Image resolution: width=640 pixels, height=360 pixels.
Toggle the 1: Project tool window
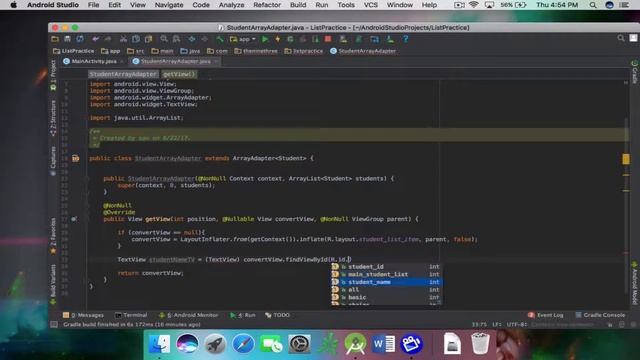[53, 75]
